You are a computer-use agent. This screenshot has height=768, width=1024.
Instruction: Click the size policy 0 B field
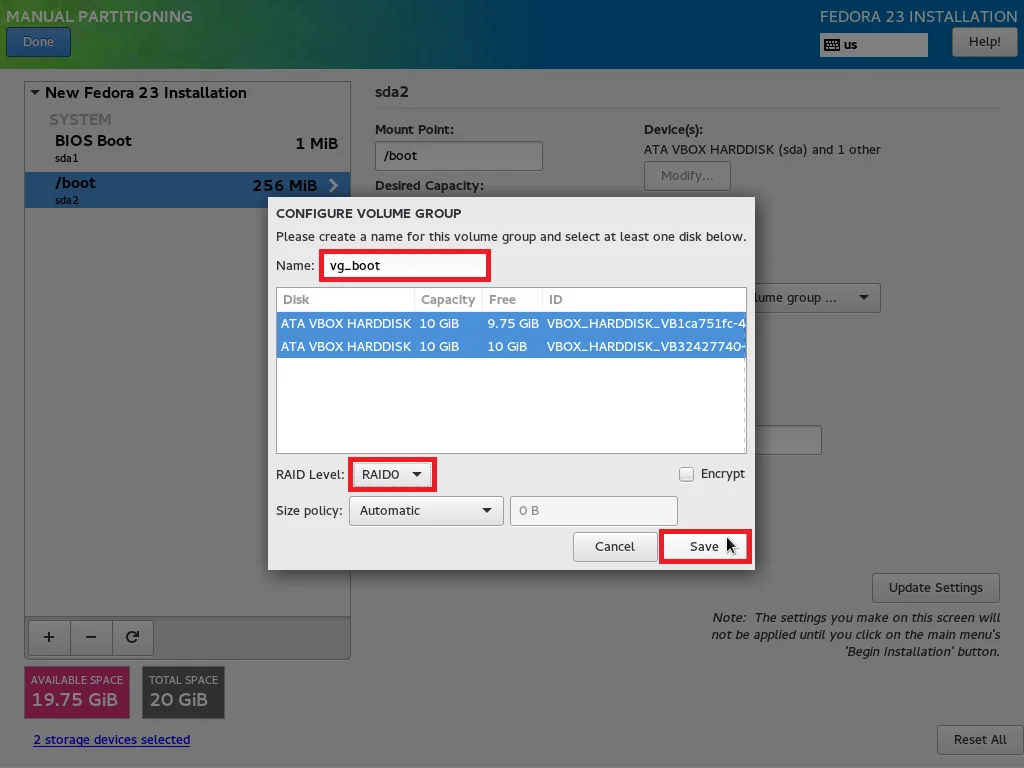tap(594, 511)
